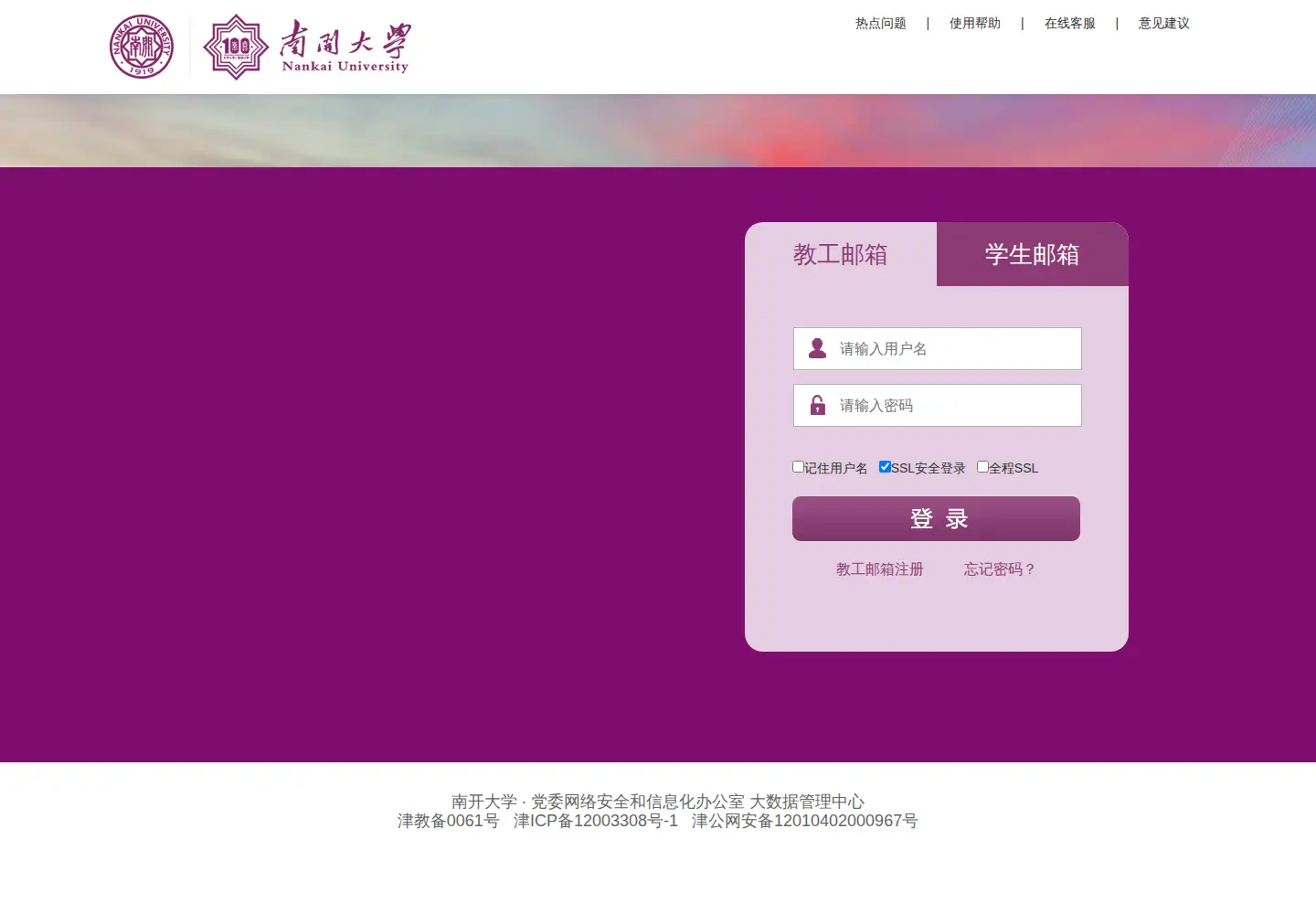
Task: Uncheck the SSL安全登录 checkbox
Action: 885,467
